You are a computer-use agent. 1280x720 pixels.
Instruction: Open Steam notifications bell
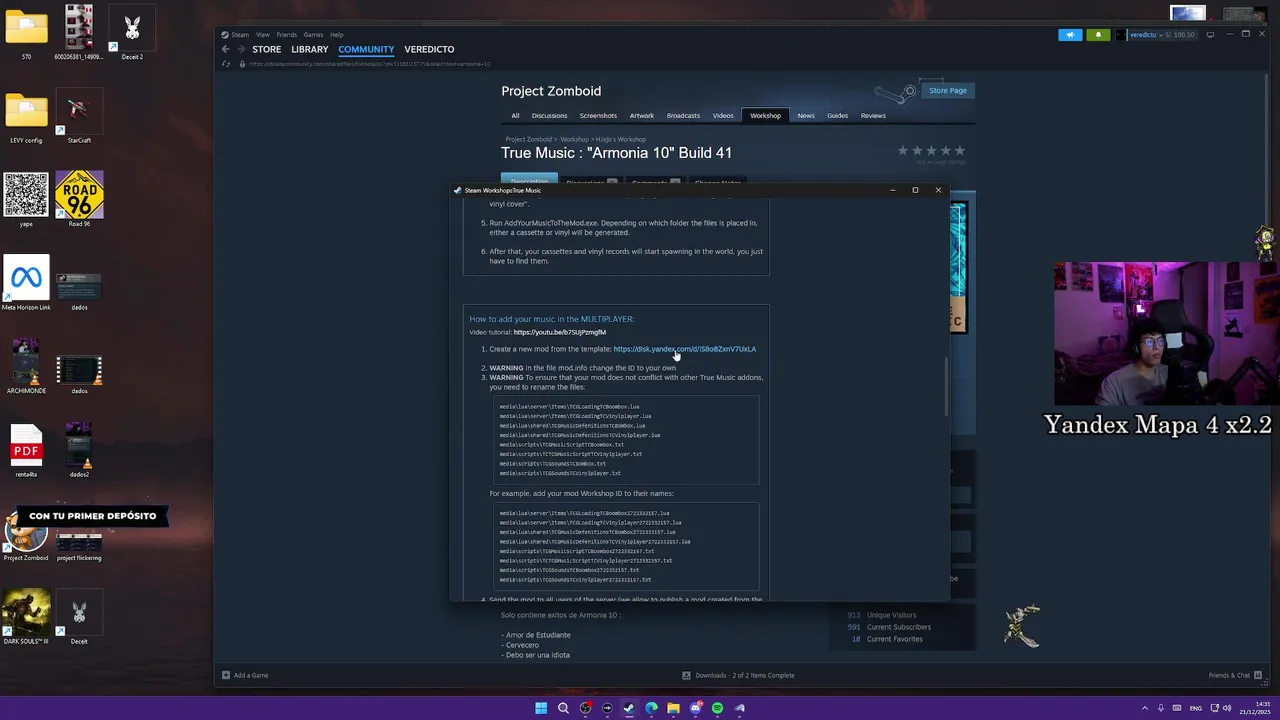tap(1097, 35)
